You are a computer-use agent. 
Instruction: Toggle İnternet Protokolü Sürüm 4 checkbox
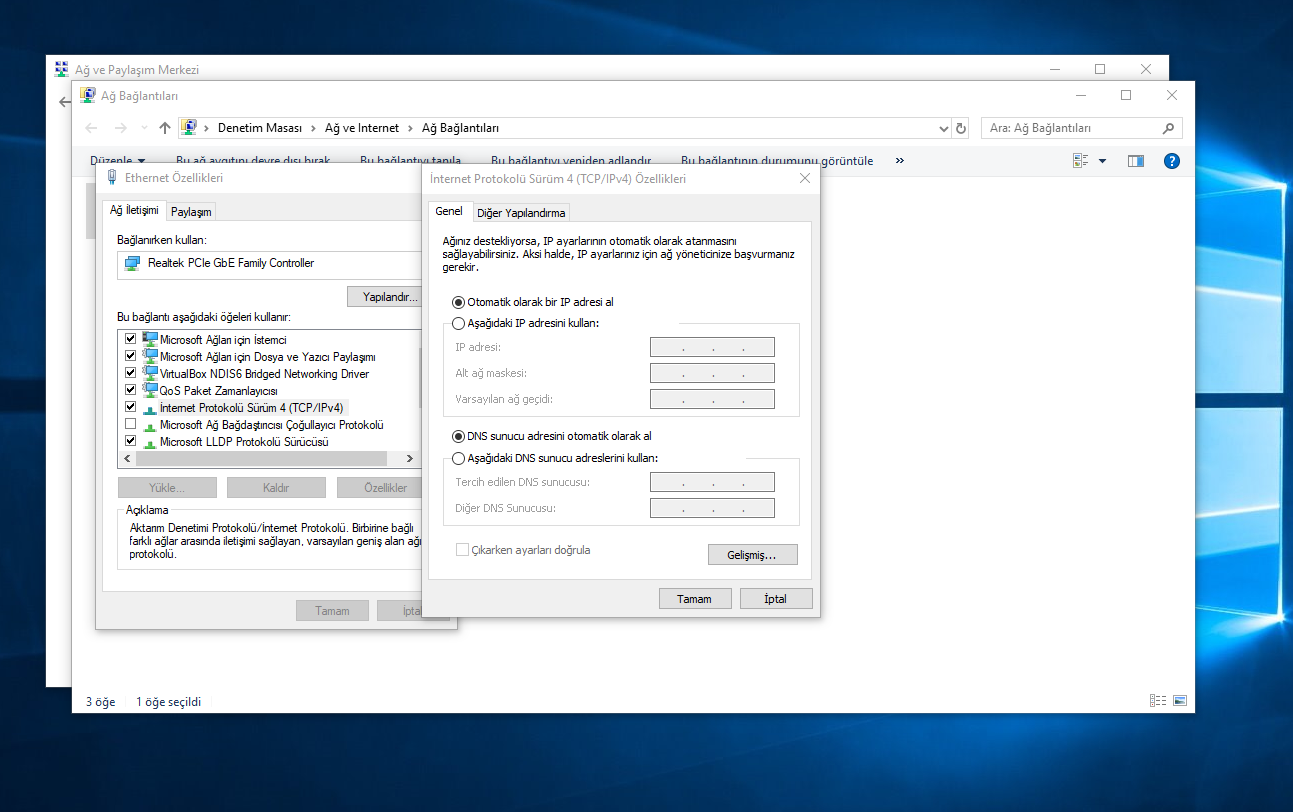click(130, 407)
